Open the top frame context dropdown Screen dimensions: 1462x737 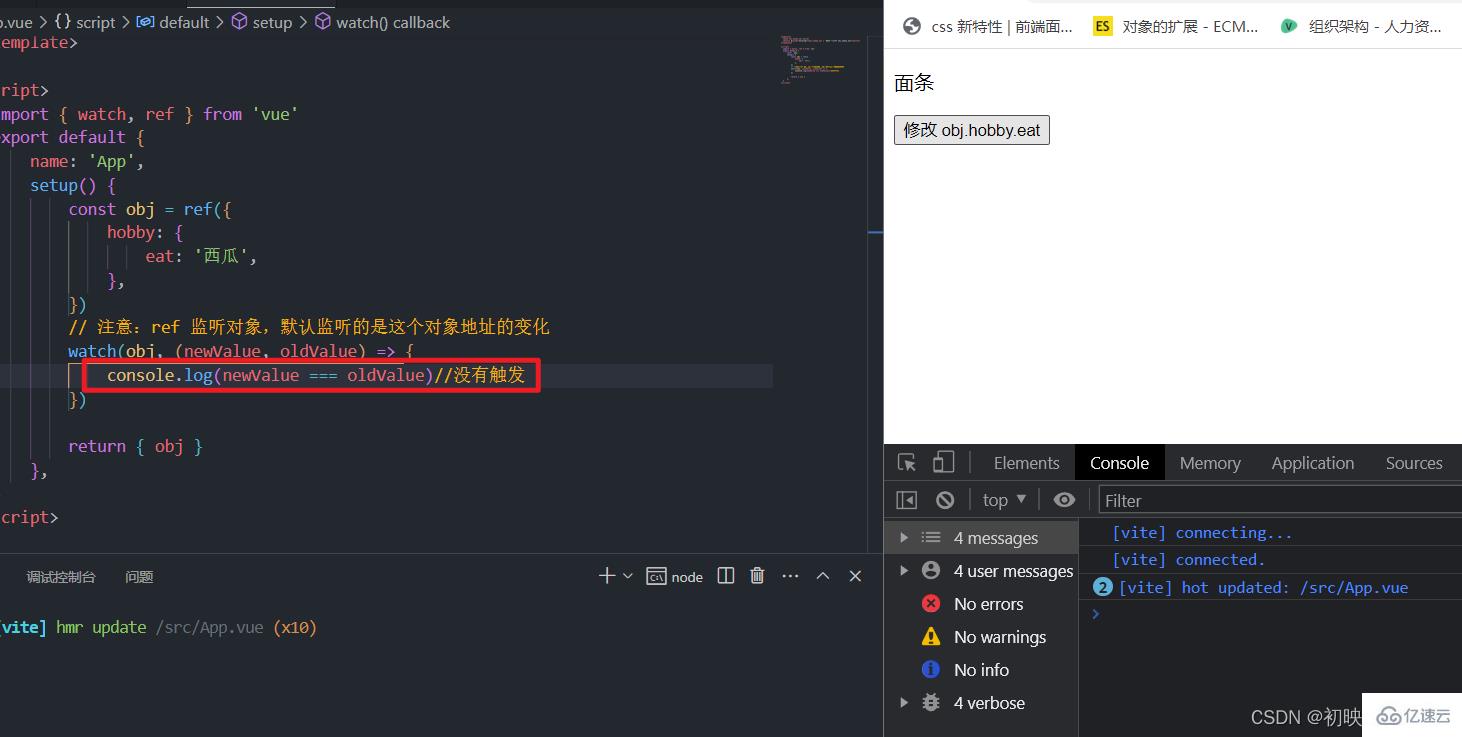pyautogui.click(x=1002, y=499)
